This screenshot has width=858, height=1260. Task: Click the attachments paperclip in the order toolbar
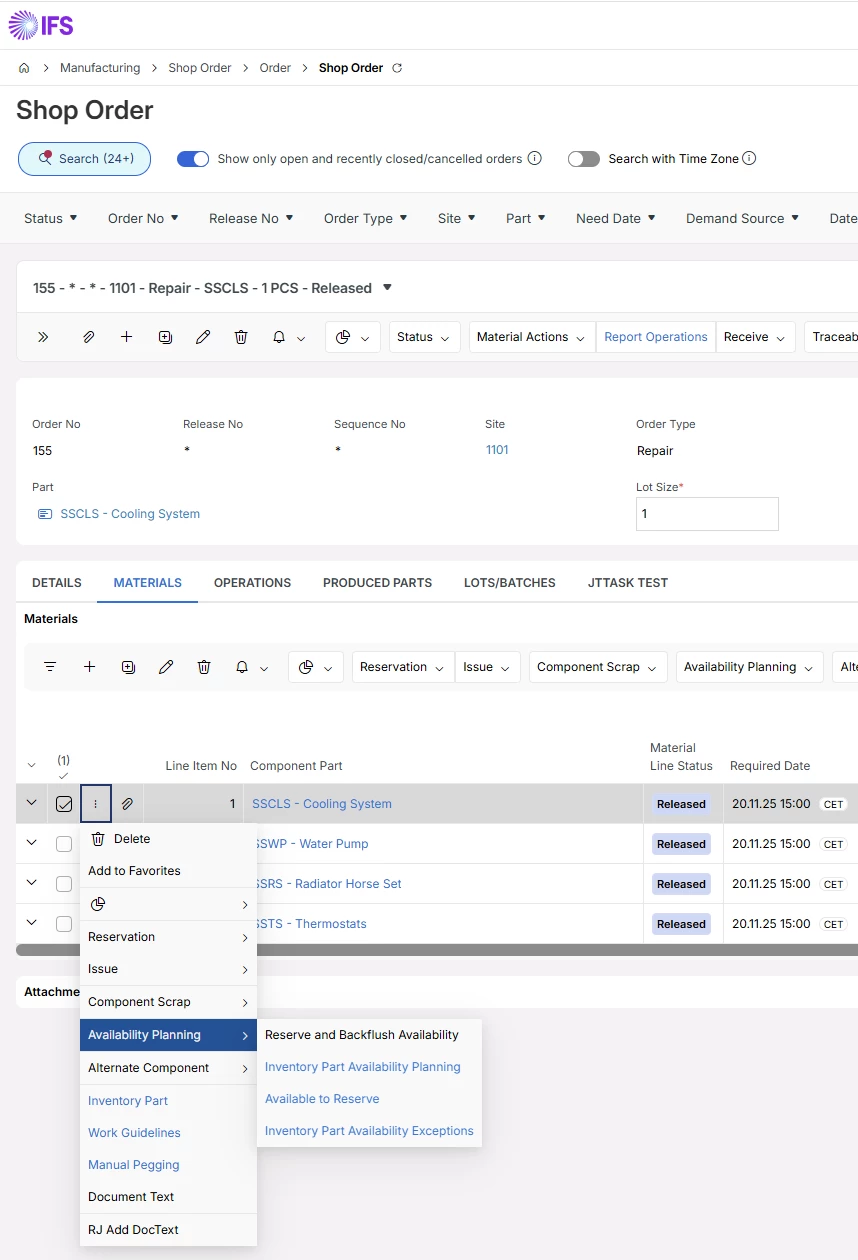click(88, 337)
